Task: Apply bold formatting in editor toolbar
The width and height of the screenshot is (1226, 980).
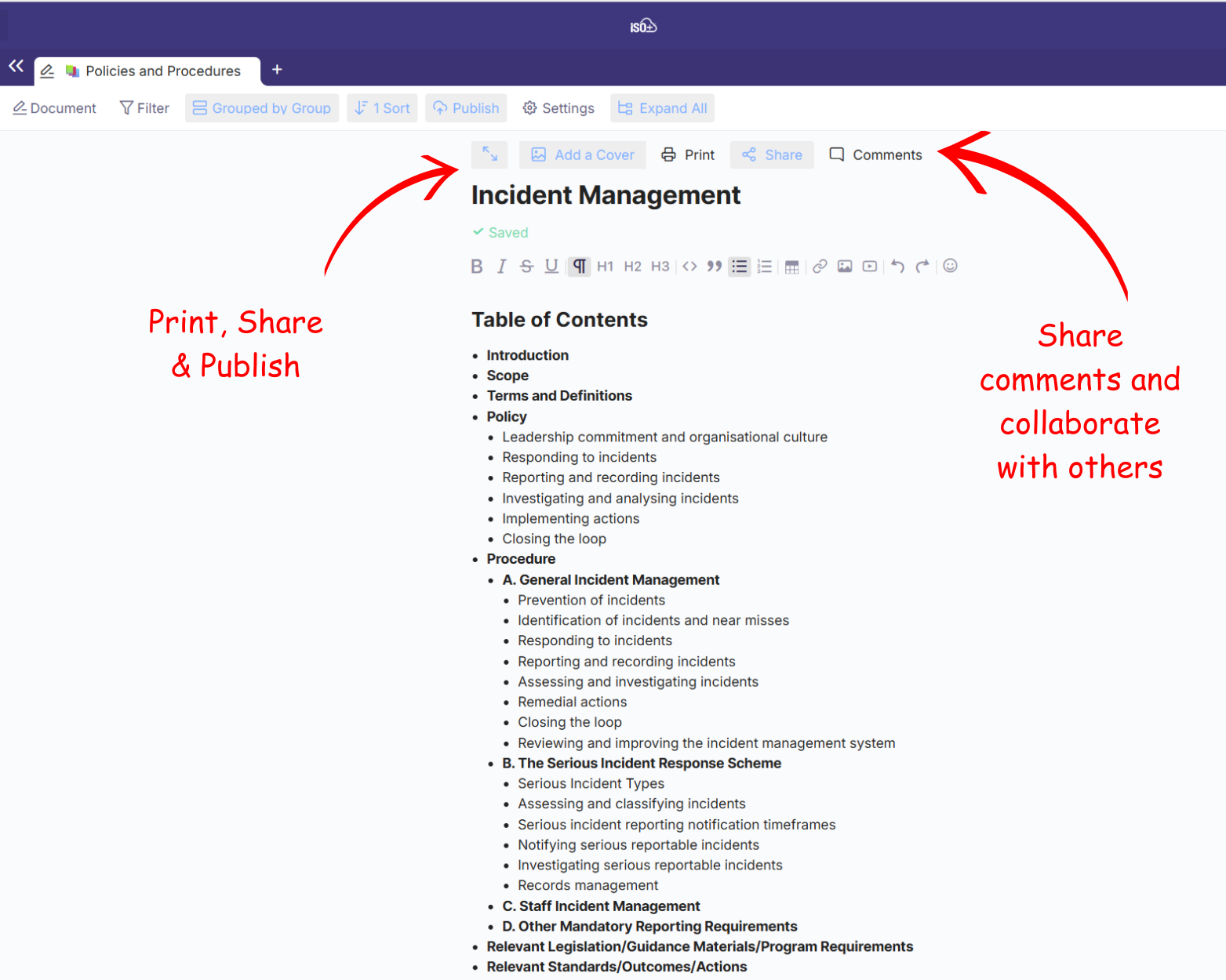Action: point(476,267)
